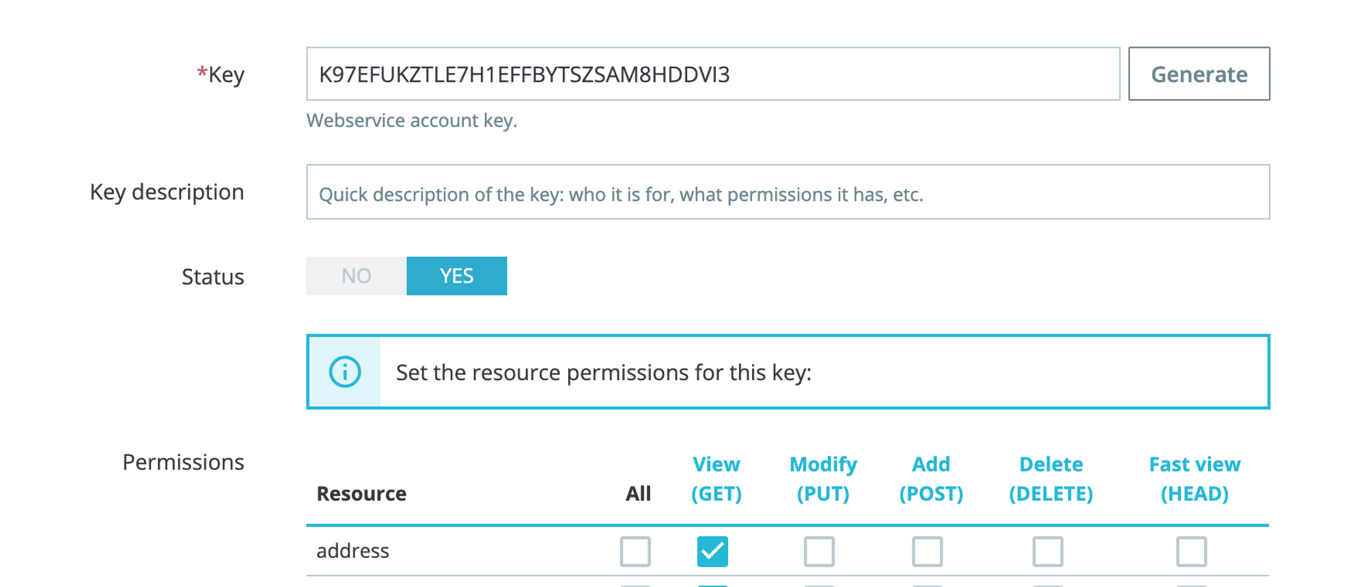Set Status to YES
The image size is (1366, 587).
point(457,276)
